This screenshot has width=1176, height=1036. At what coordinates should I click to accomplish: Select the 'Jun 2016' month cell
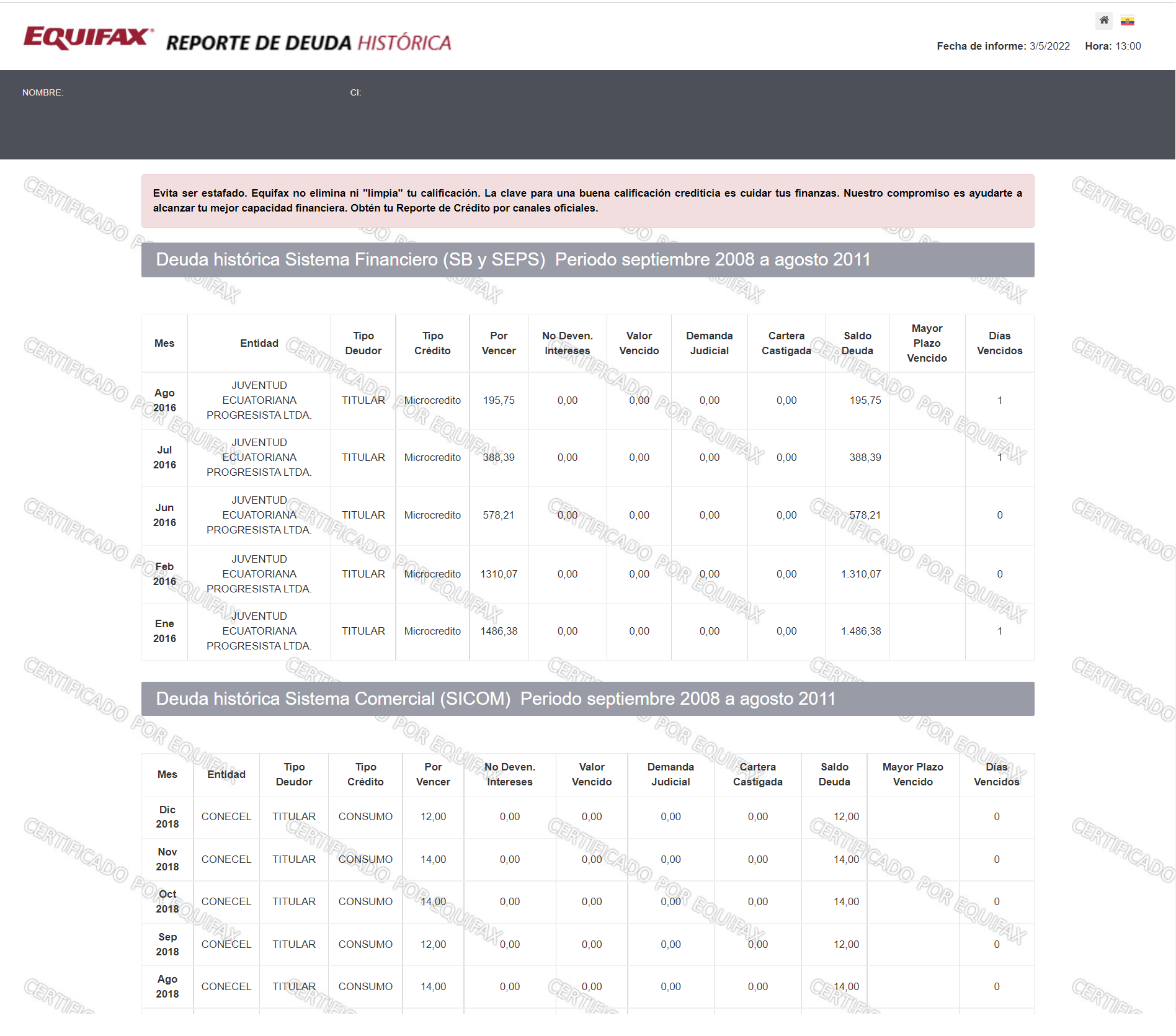[x=164, y=515]
